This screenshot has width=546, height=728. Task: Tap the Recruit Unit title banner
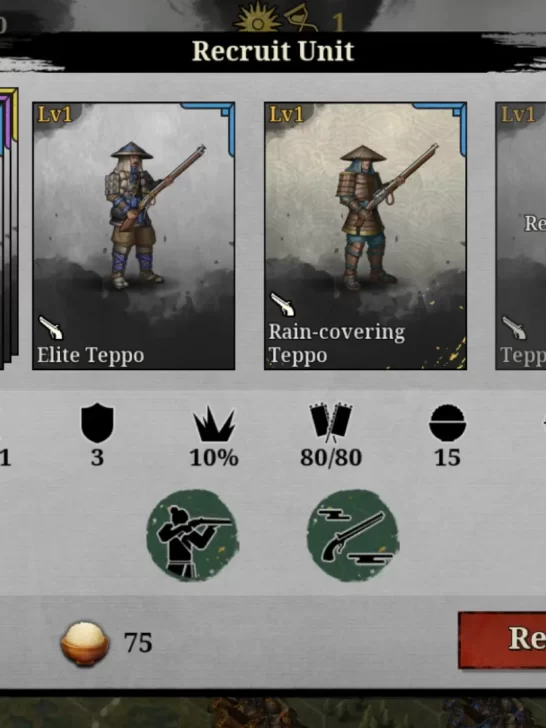273,51
